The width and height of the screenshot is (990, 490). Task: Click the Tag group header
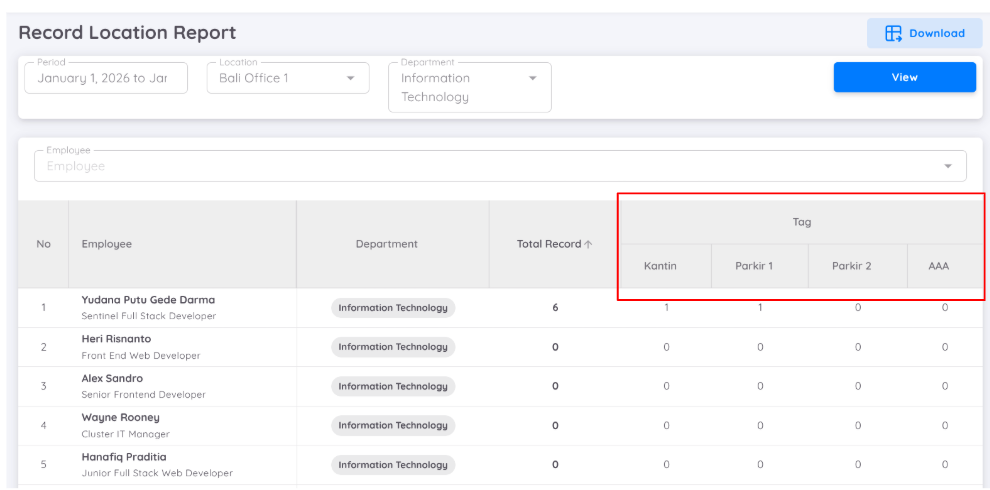[802, 222]
